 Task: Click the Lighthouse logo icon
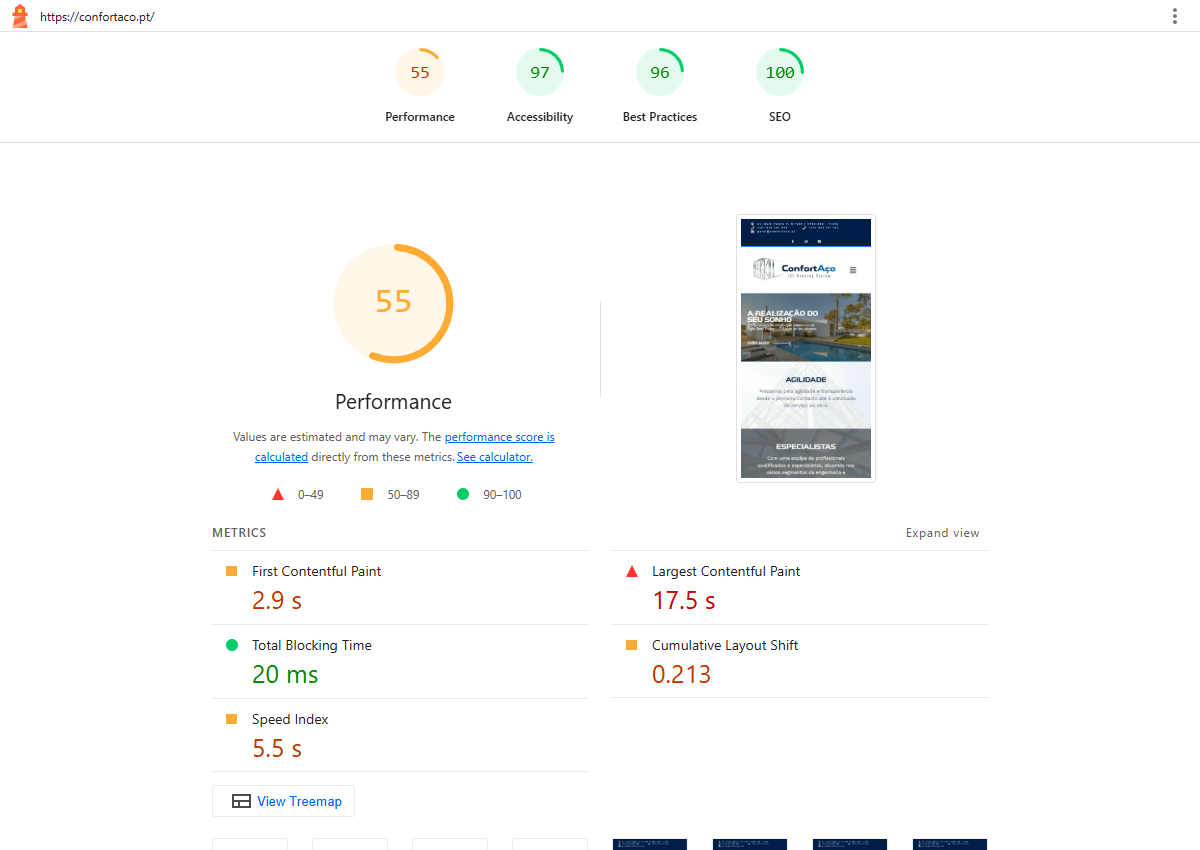[x=19, y=16]
